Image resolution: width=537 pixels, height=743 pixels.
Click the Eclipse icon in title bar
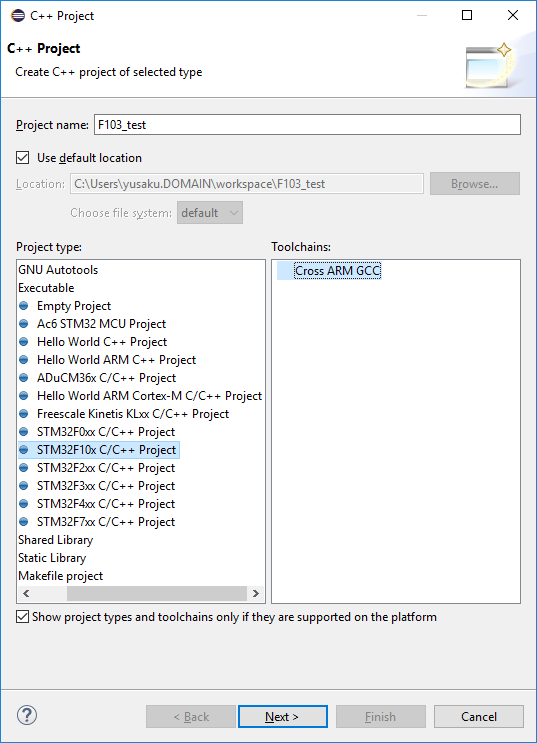coord(18,16)
